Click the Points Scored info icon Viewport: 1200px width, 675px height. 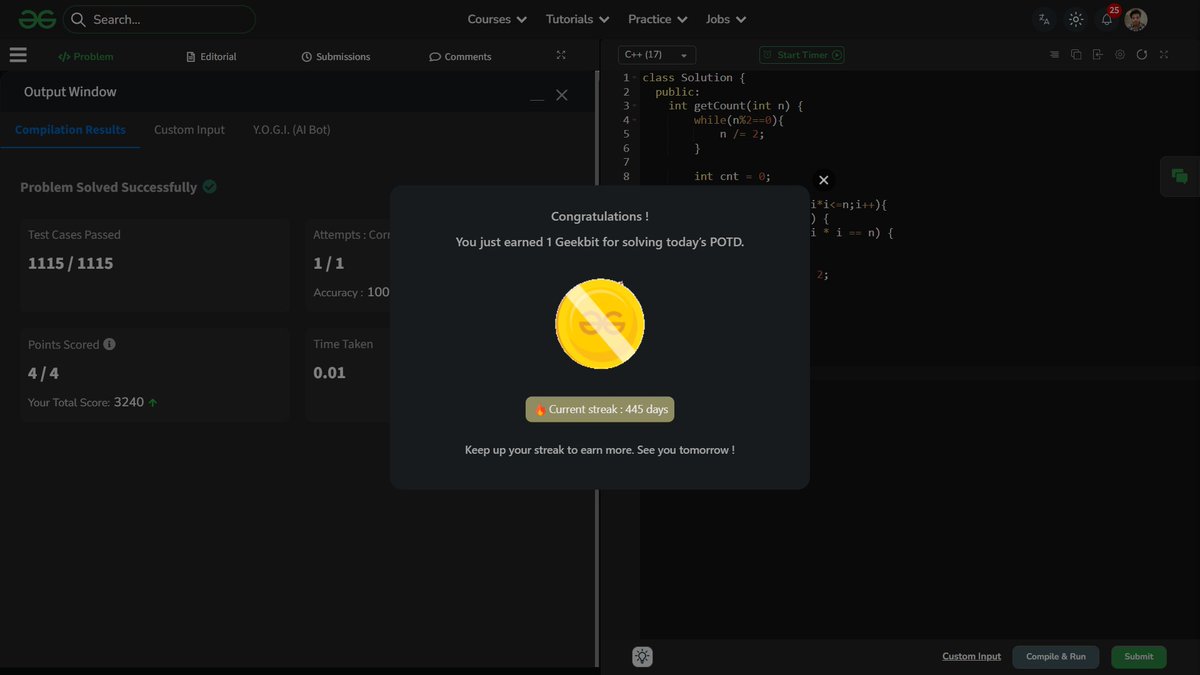[110, 344]
